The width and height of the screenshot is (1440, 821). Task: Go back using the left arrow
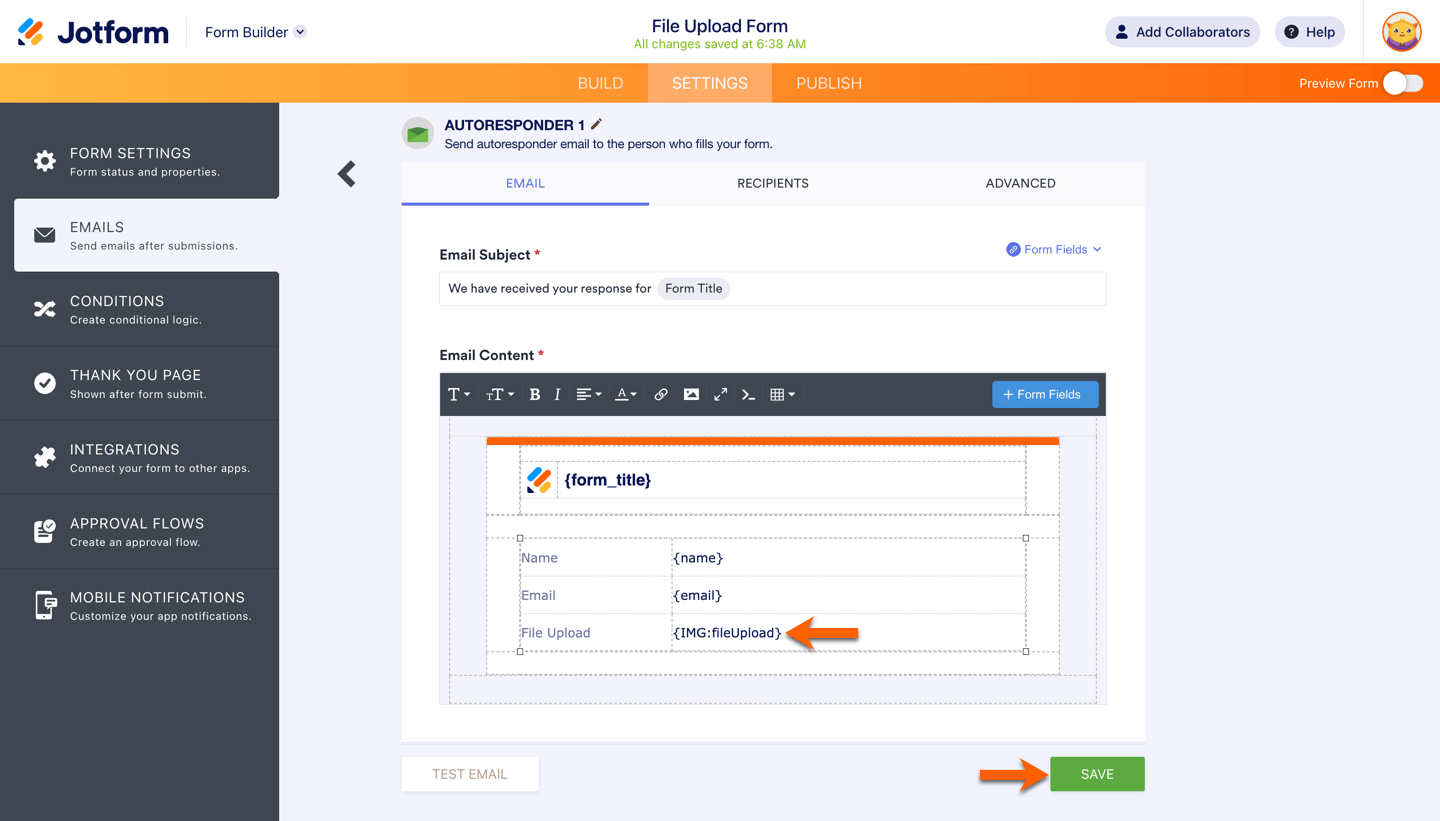(347, 174)
